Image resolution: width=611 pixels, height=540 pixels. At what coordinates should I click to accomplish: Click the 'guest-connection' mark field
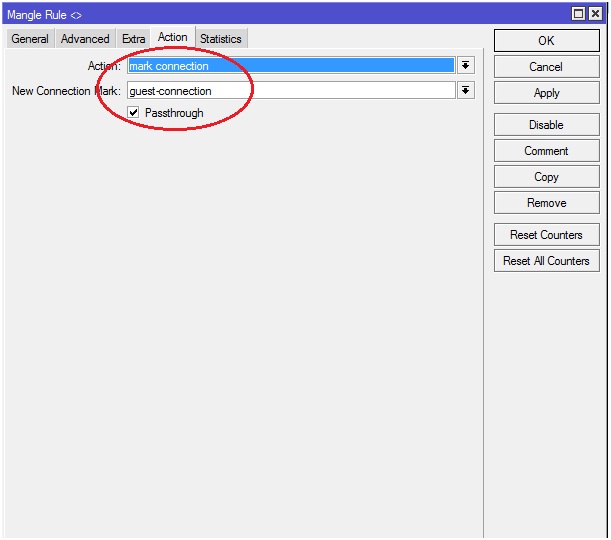[x=290, y=91]
